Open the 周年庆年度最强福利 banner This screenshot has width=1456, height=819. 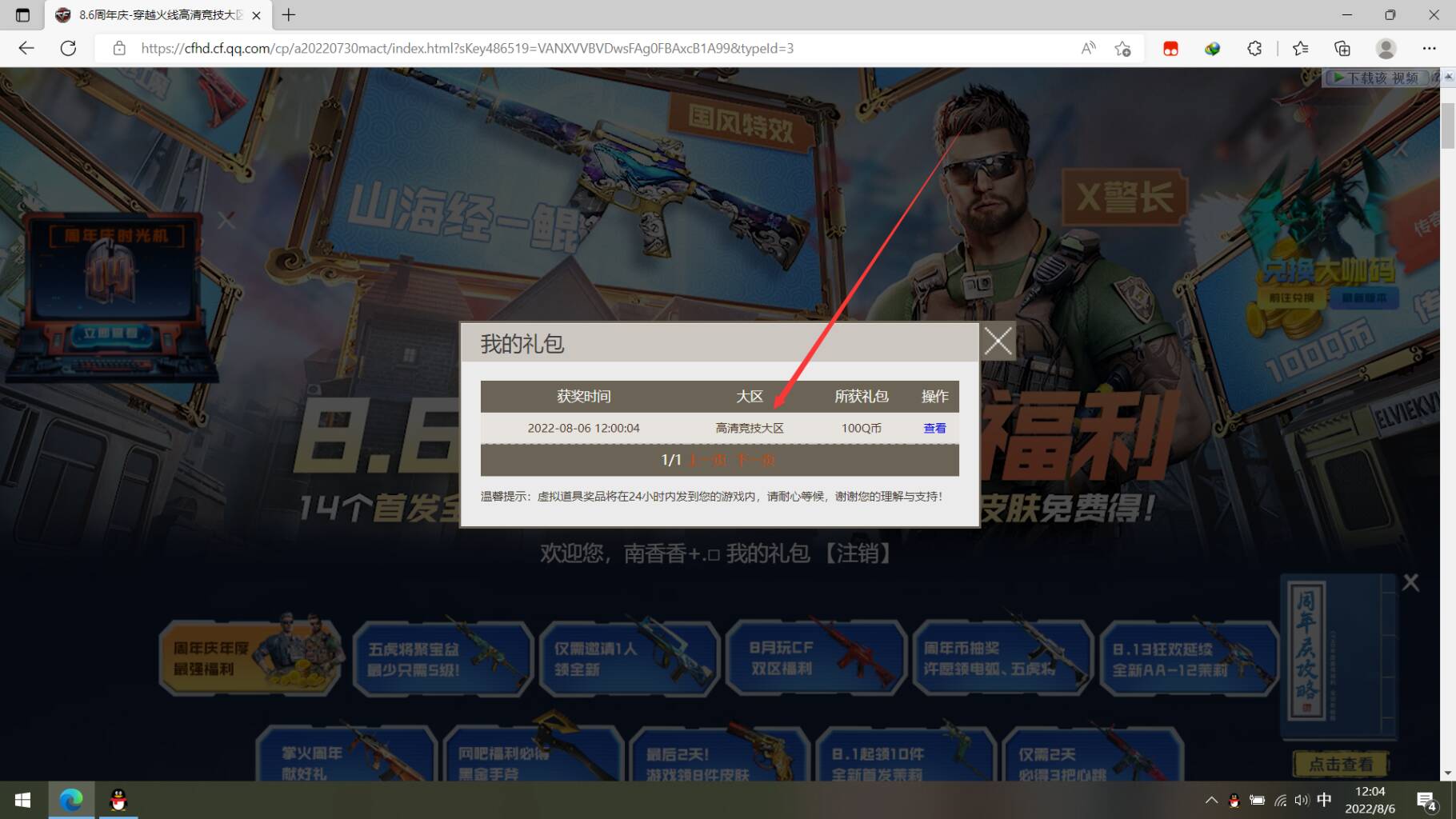pyautogui.click(x=251, y=658)
